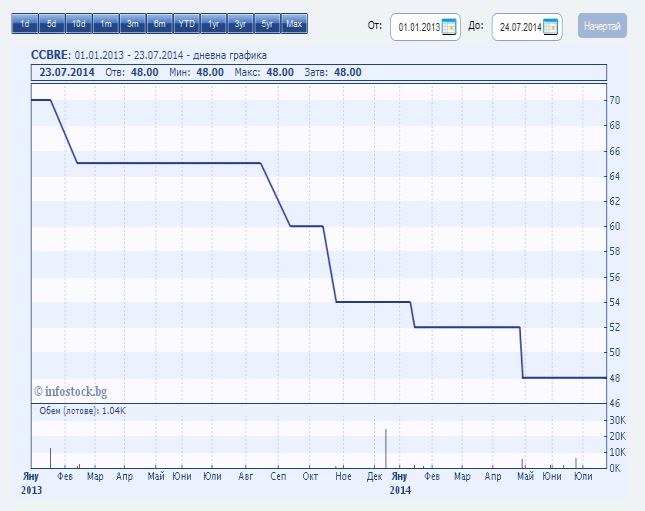Open calendar for end date 24.07.2014

coord(550,27)
